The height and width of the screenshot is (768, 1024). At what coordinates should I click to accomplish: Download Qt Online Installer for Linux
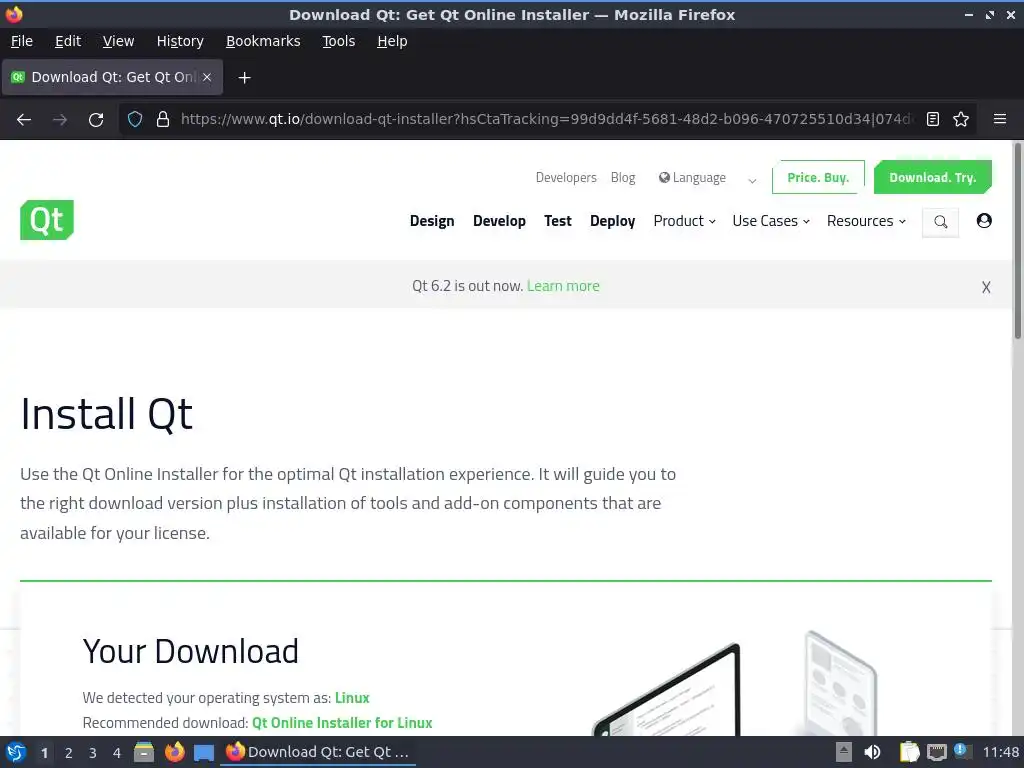click(342, 723)
